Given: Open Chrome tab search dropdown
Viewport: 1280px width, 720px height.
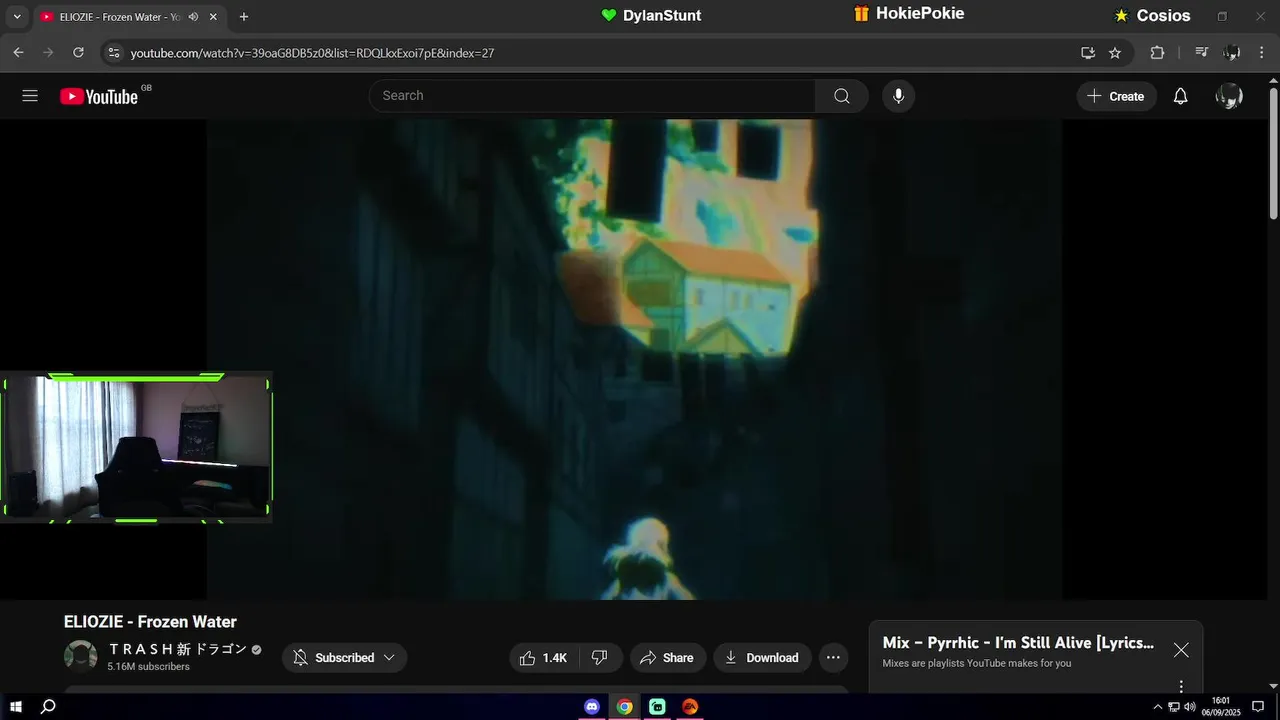Looking at the screenshot, I should tap(17, 17).
